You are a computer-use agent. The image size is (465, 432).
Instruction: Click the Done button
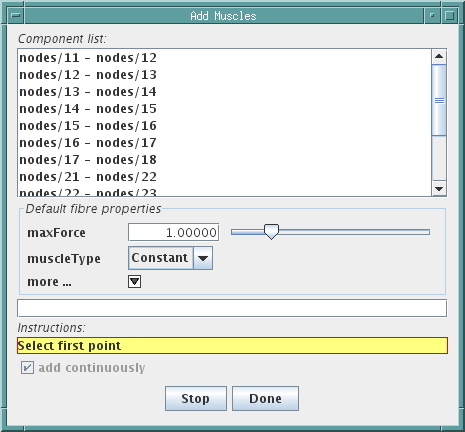[x=265, y=399]
